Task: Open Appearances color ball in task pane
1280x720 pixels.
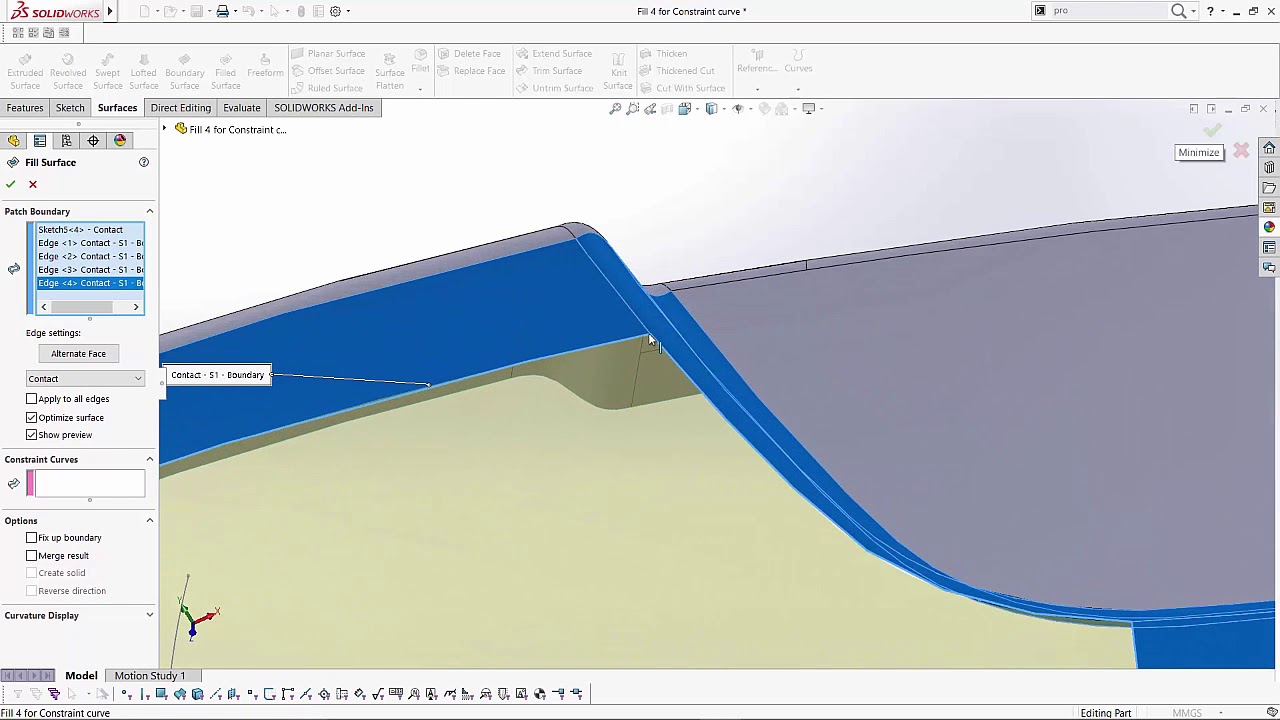Action: point(1269,228)
